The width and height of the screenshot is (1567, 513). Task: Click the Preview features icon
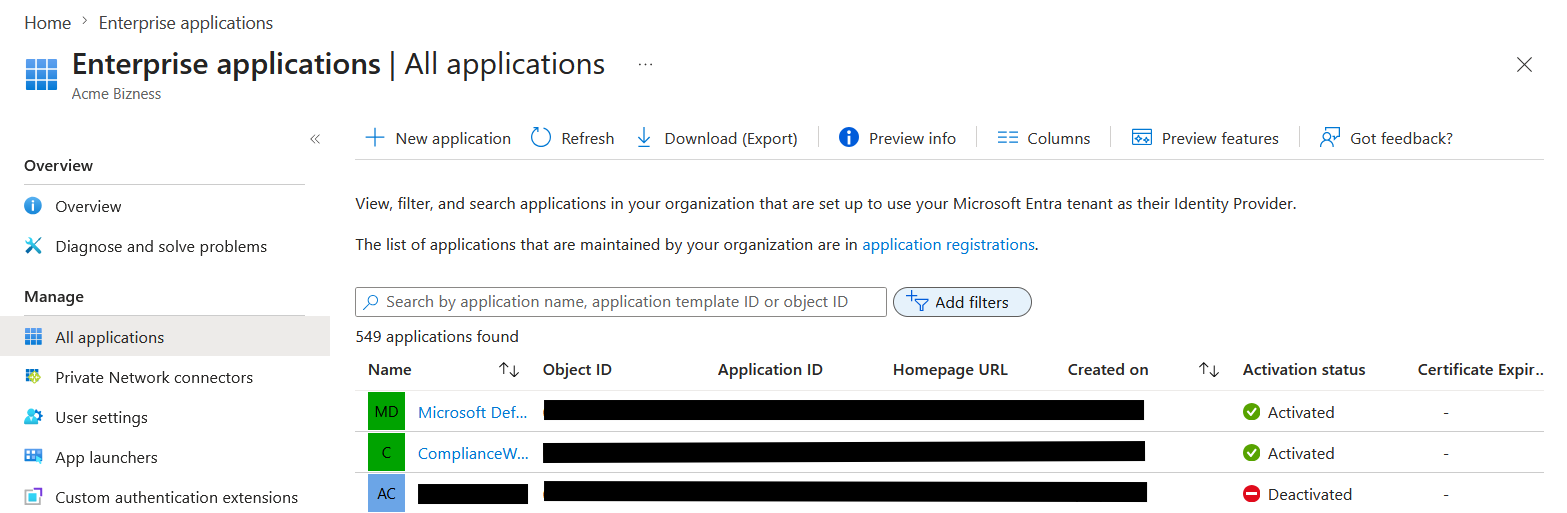coord(1142,138)
